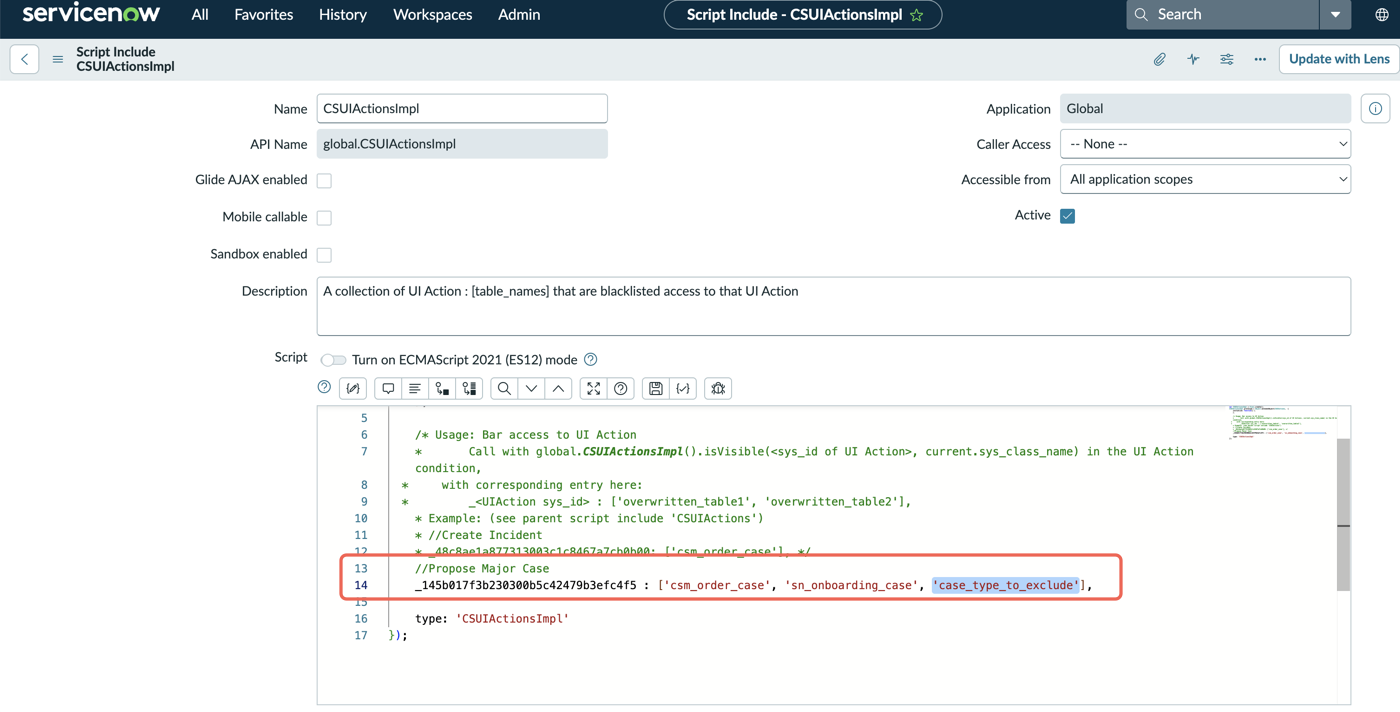Click the back arrow button

pyautogui.click(x=25, y=59)
